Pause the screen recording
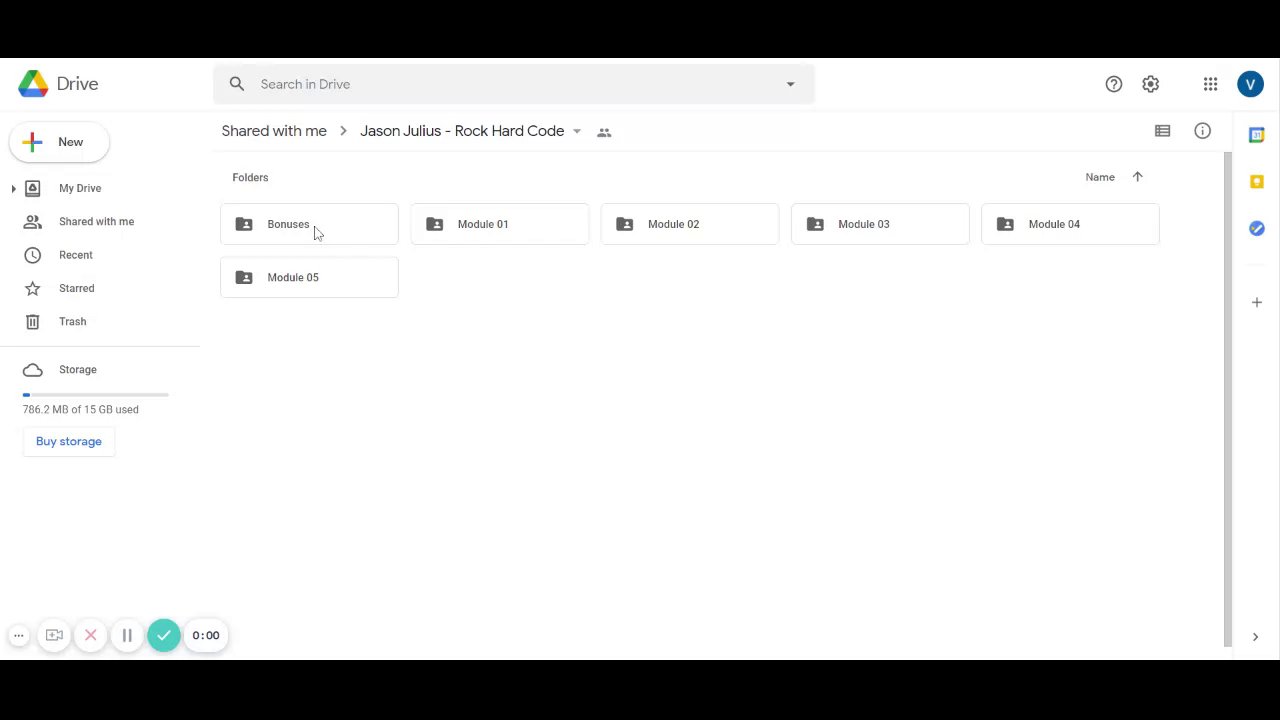1280x720 pixels. point(127,635)
